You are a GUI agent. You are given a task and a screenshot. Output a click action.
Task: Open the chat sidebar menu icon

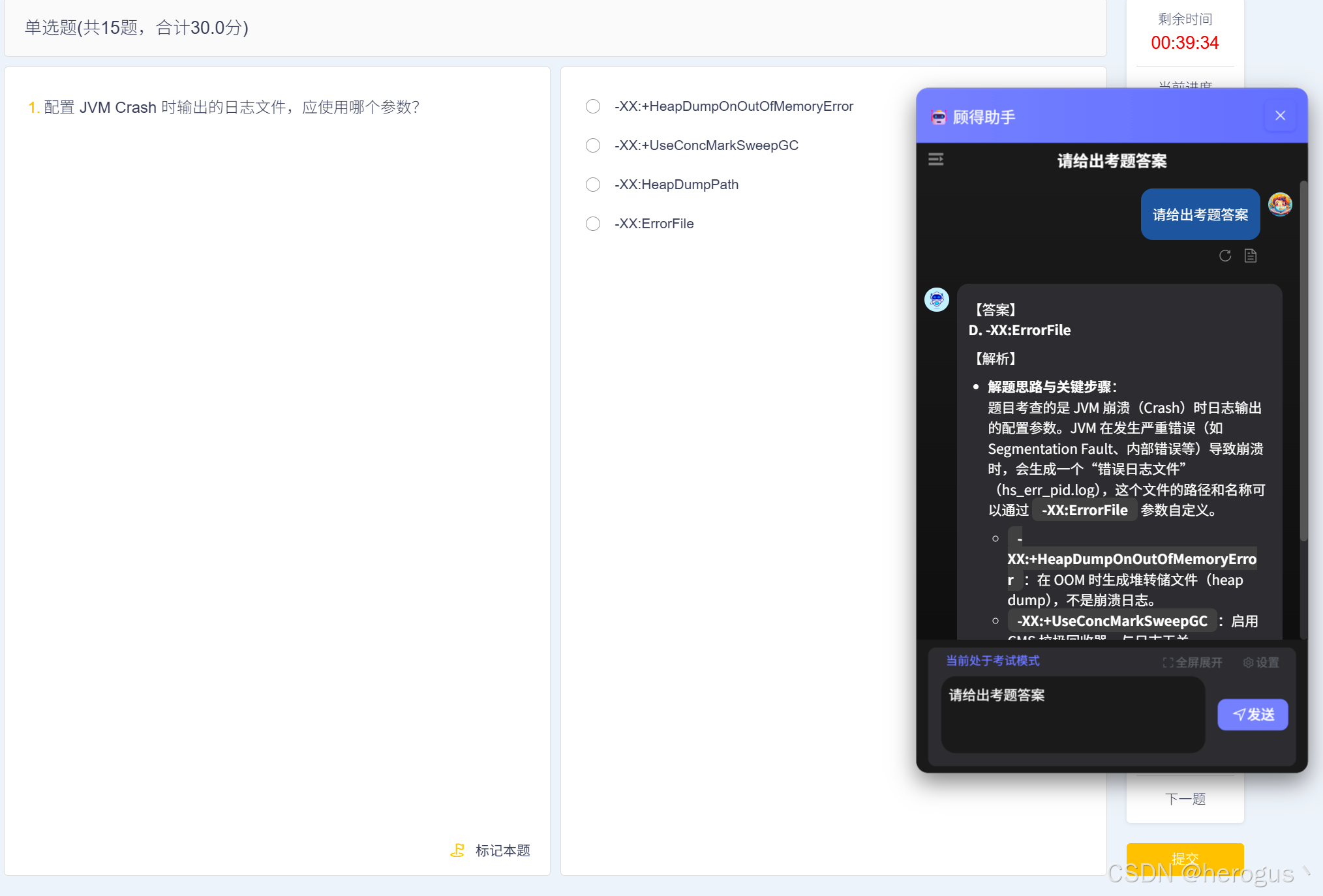[935, 160]
